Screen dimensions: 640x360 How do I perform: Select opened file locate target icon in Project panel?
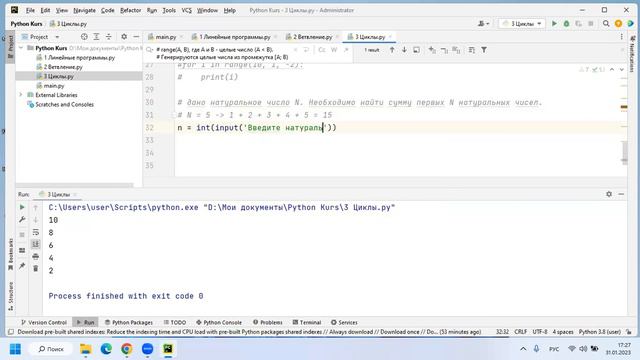(84, 37)
